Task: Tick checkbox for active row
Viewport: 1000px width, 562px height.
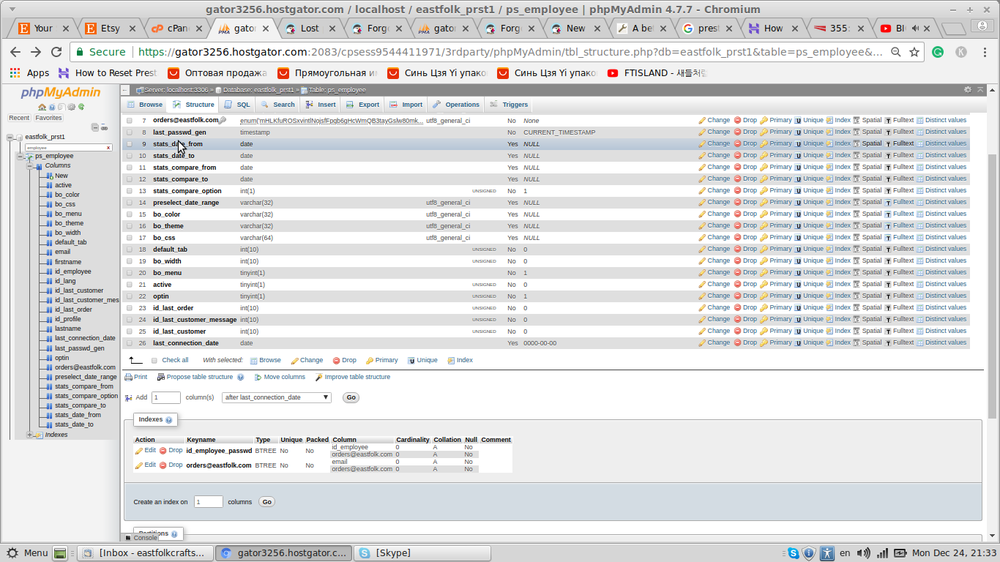Action: click(129, 285)
